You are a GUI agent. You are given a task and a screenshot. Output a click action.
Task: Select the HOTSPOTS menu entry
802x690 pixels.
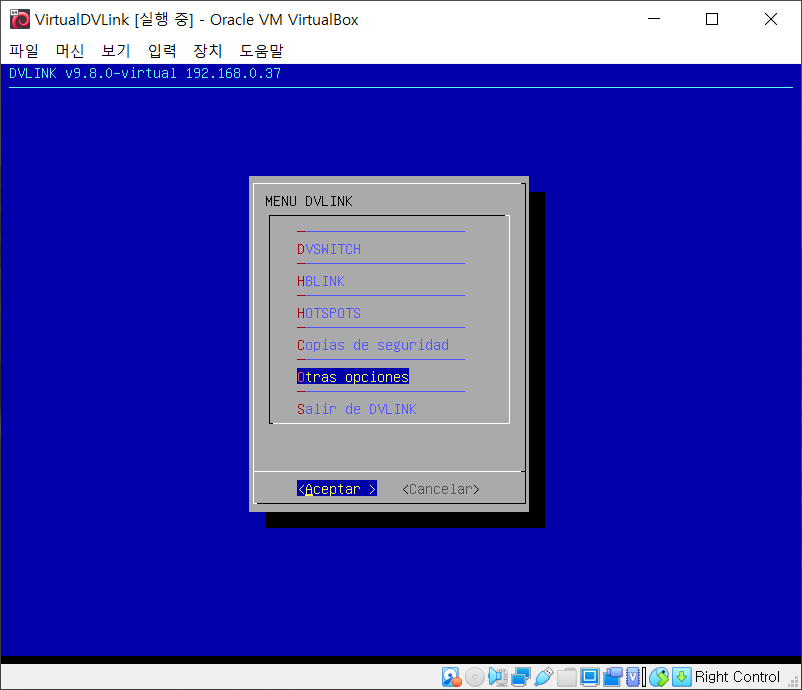pyautogui.click(x=329, y=313)
